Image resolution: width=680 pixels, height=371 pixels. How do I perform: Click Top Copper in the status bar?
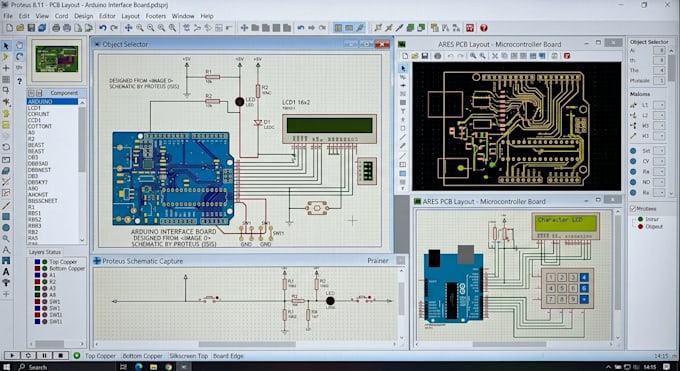coord(100,356)
